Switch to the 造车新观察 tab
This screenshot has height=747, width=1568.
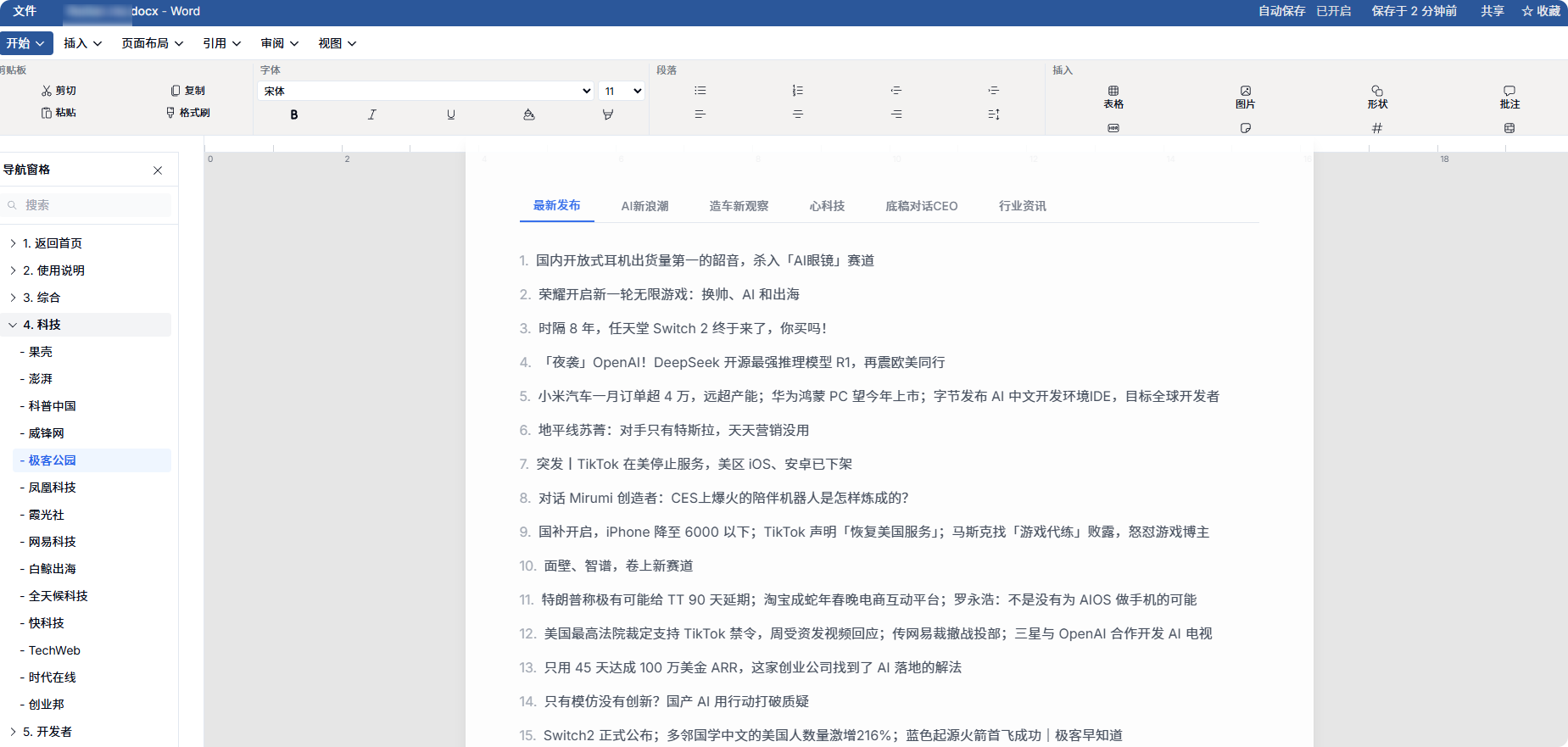pyautogui.click(x=739, y=206)
